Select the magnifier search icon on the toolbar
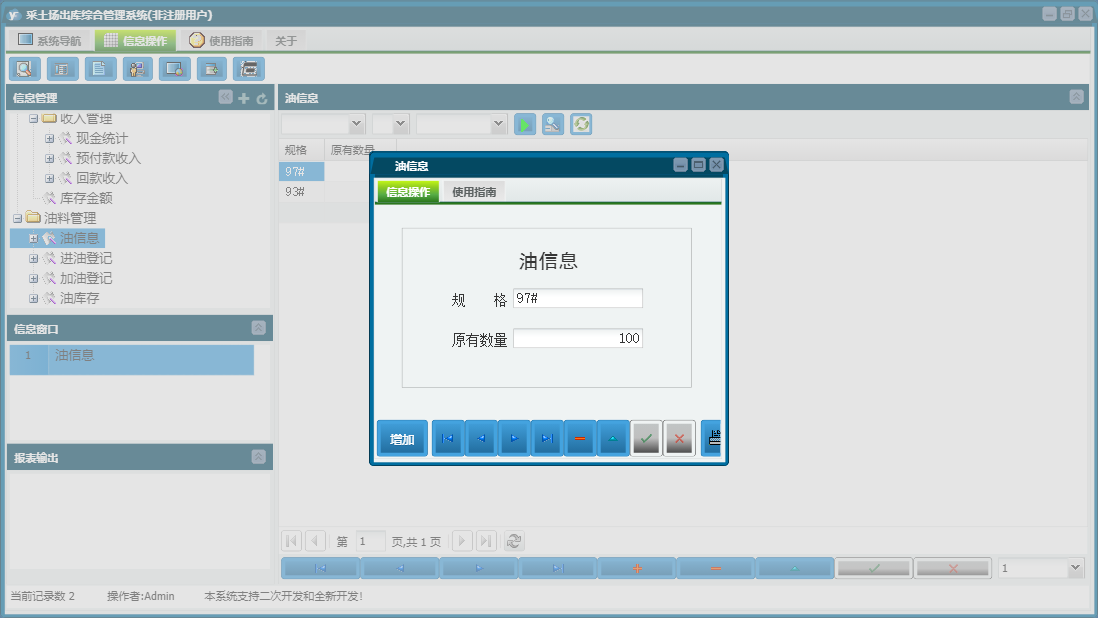 pyautogui.click(x=24, y=68)
